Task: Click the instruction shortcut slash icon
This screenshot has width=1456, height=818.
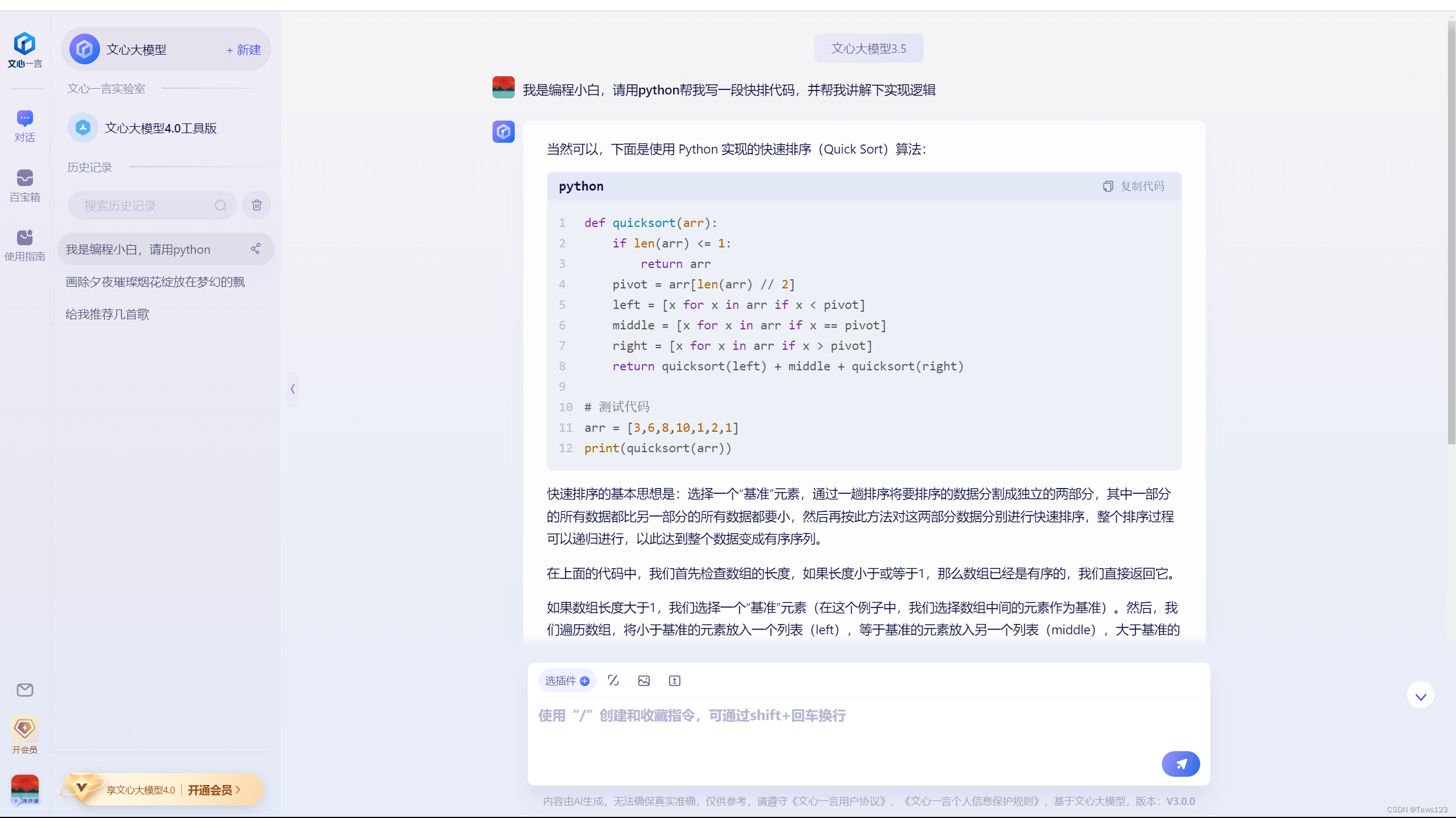Action: [613, 681]
